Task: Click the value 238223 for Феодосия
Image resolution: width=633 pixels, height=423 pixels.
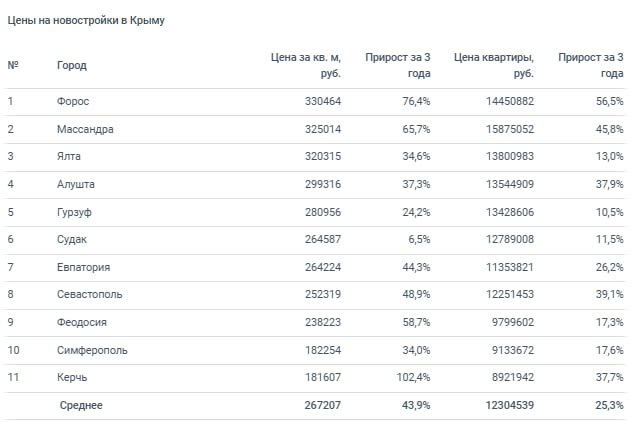Action: 323,322
